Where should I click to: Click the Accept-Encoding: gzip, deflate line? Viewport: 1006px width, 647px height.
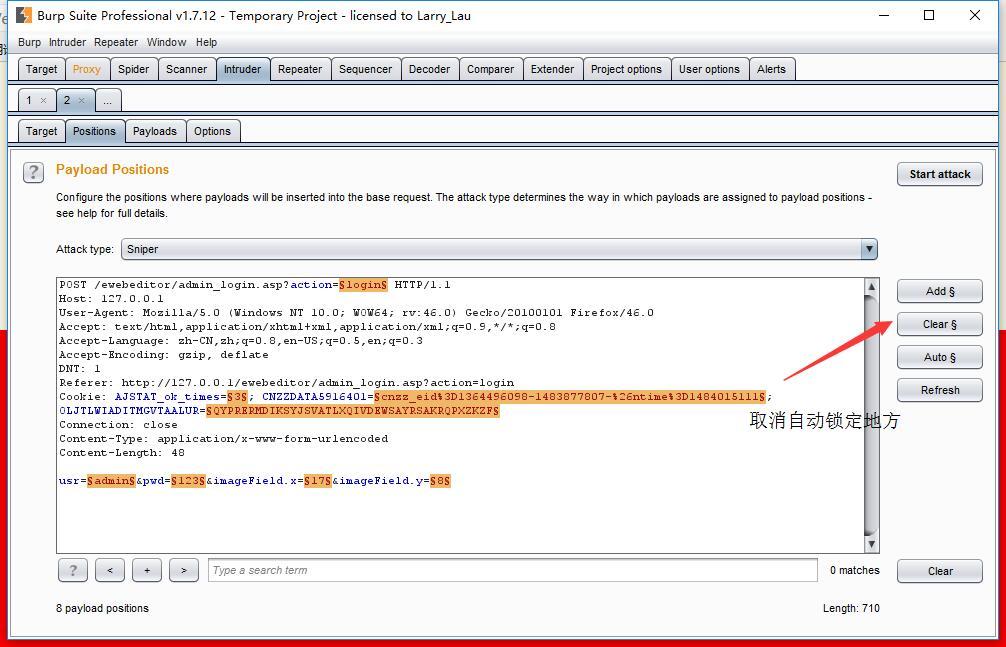point(164,355)
